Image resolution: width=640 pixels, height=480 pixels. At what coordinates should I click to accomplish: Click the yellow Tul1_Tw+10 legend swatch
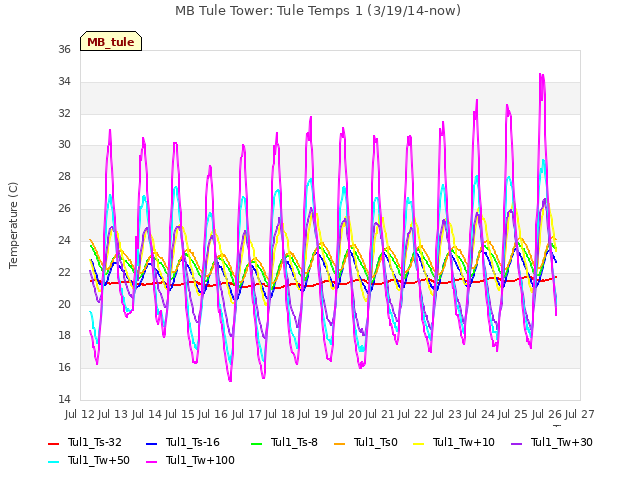tap(419, 444)
